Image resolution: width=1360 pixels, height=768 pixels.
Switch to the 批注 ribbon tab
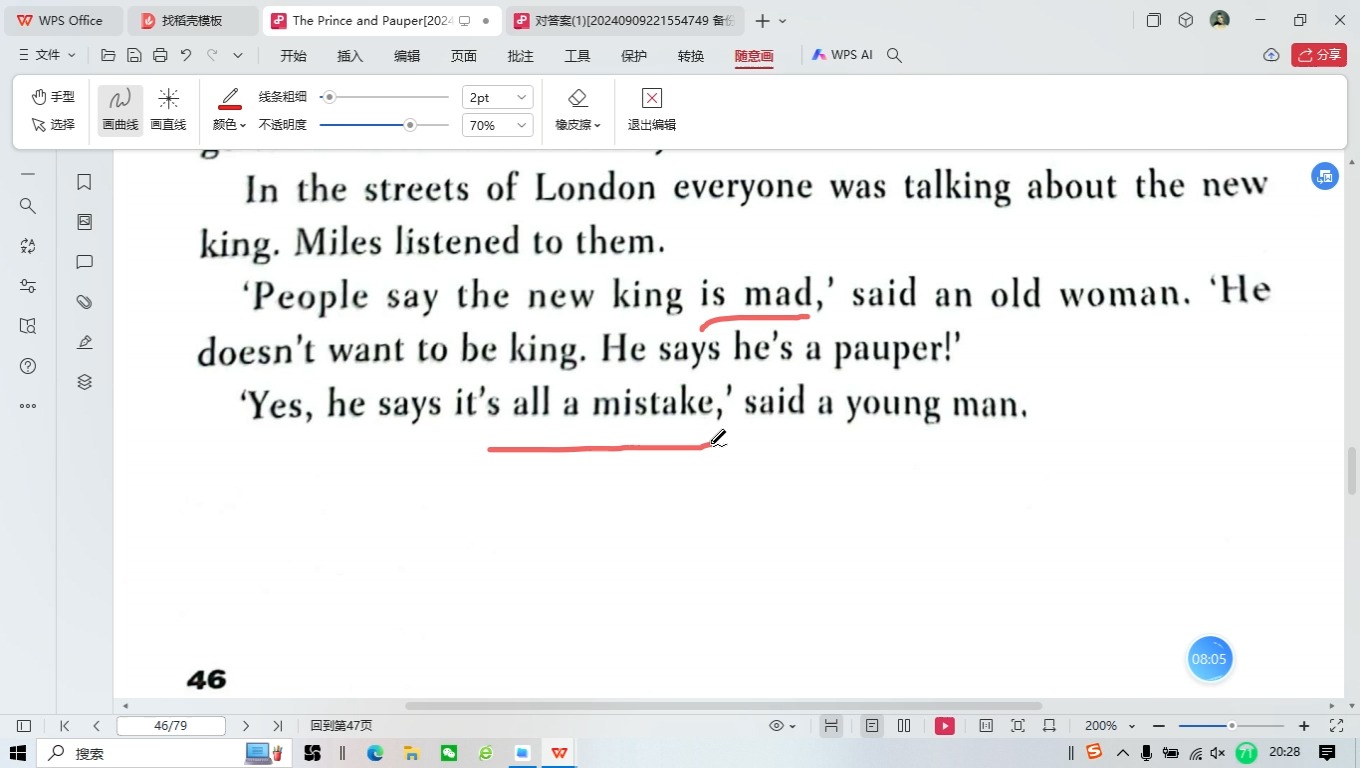point(521,56)
